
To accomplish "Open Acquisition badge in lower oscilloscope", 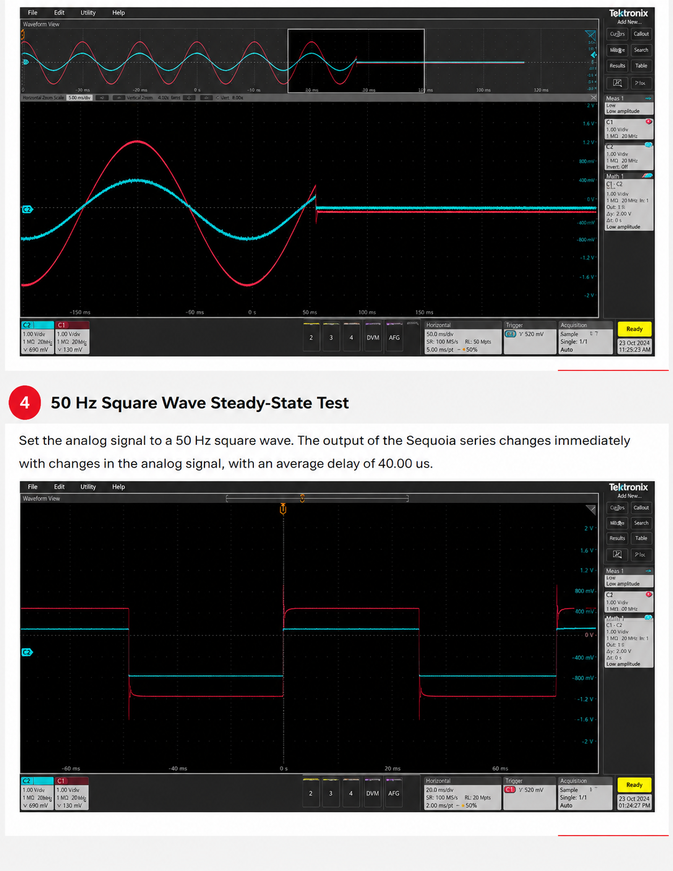I will 585,793.
